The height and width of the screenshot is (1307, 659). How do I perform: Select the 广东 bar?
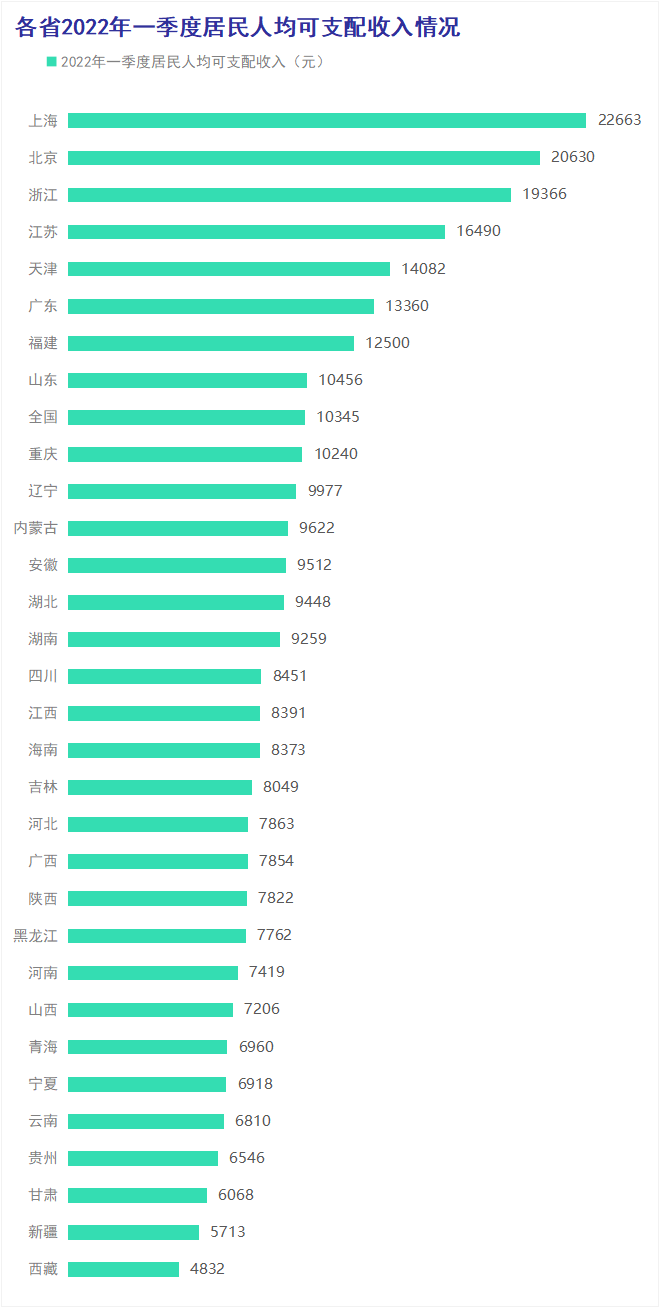[220, 306]
